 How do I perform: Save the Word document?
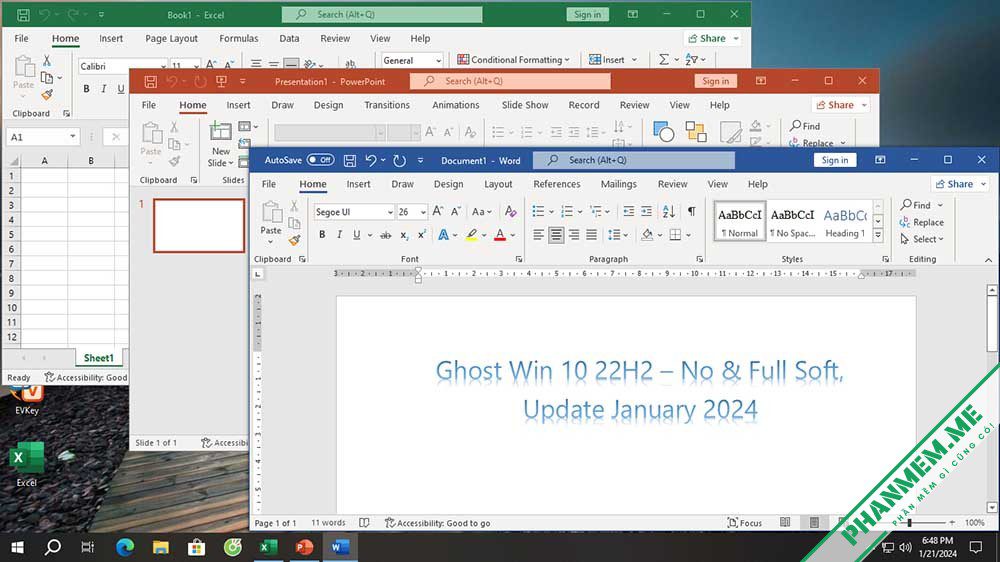pyautogui.click(x=349, y=161)
